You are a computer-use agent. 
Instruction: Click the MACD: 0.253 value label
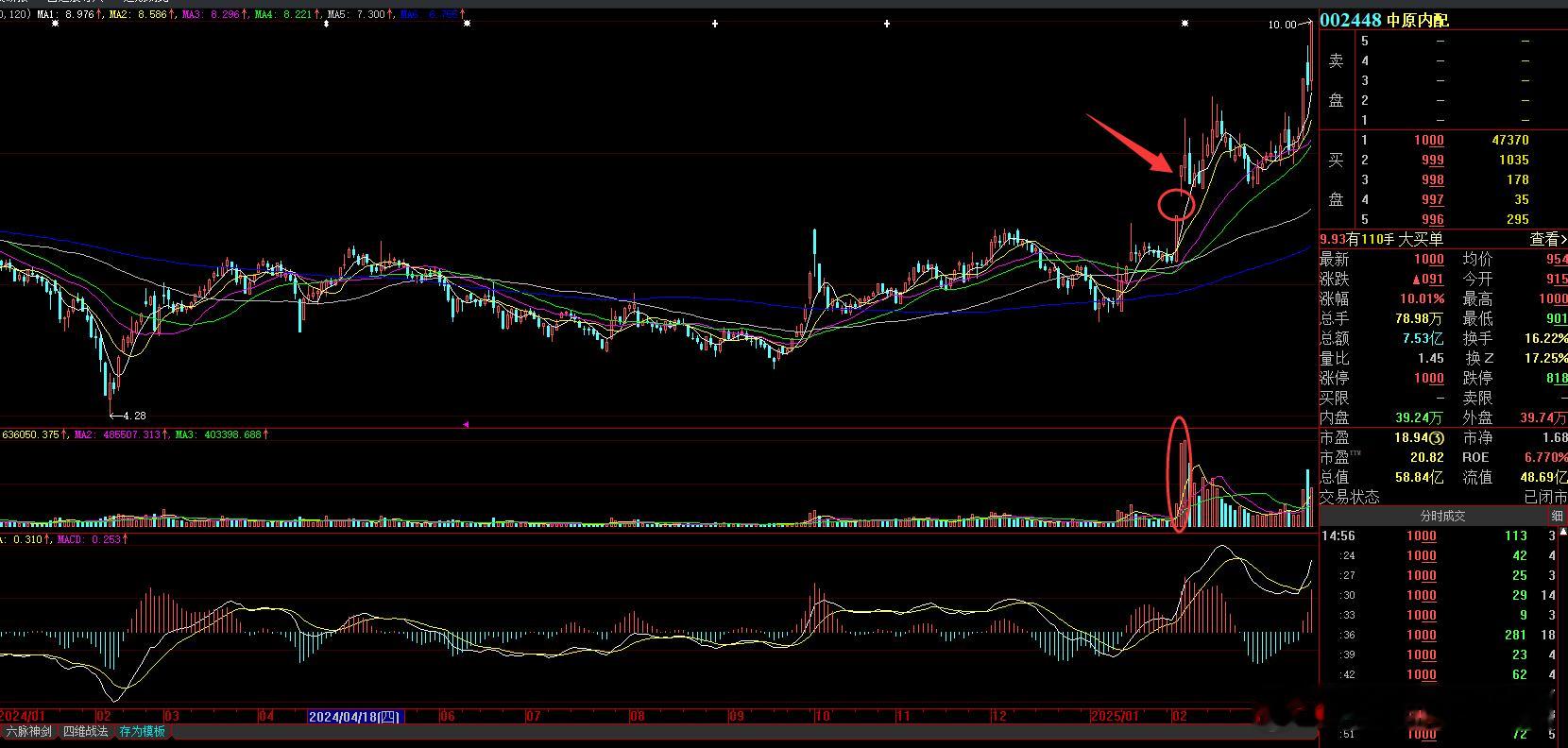click(x=92, y=539)
